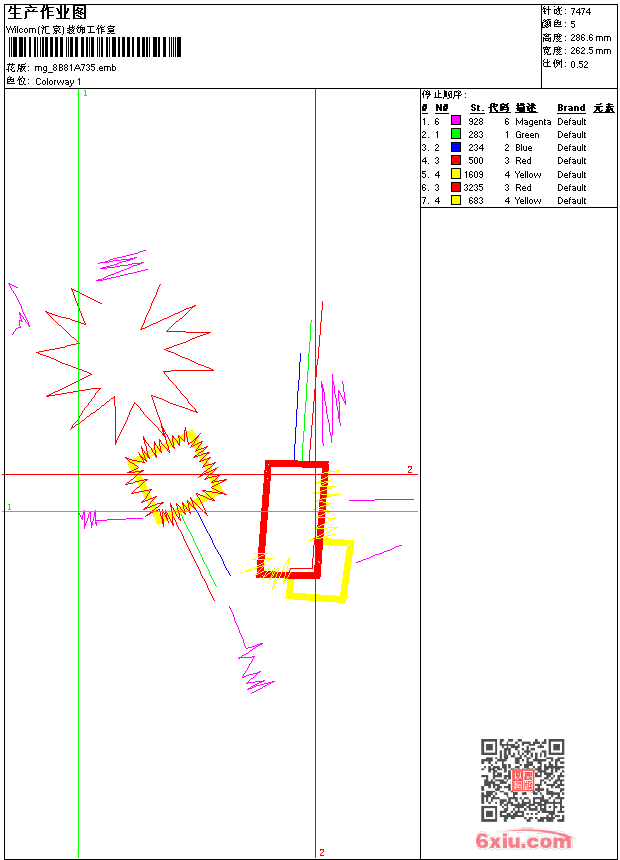620x860 pixels.
Task: Click the stitch count 234 cell
Action: [476, 148]
